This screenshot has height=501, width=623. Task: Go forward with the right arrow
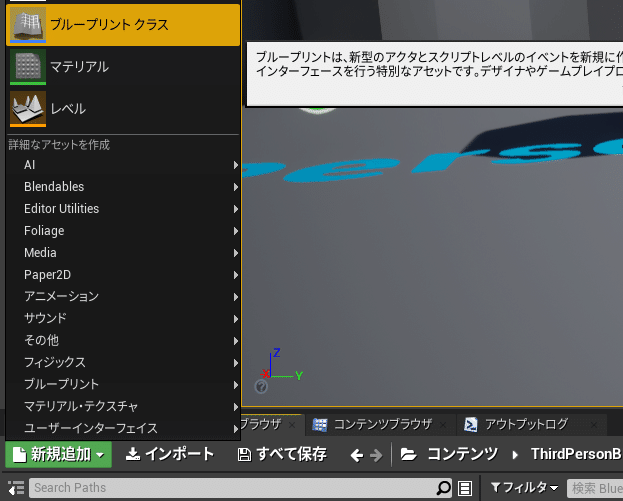376,455
